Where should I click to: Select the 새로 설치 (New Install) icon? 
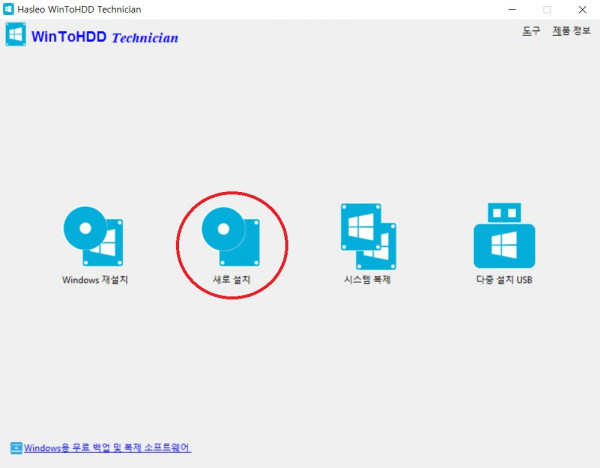(231, 236)
